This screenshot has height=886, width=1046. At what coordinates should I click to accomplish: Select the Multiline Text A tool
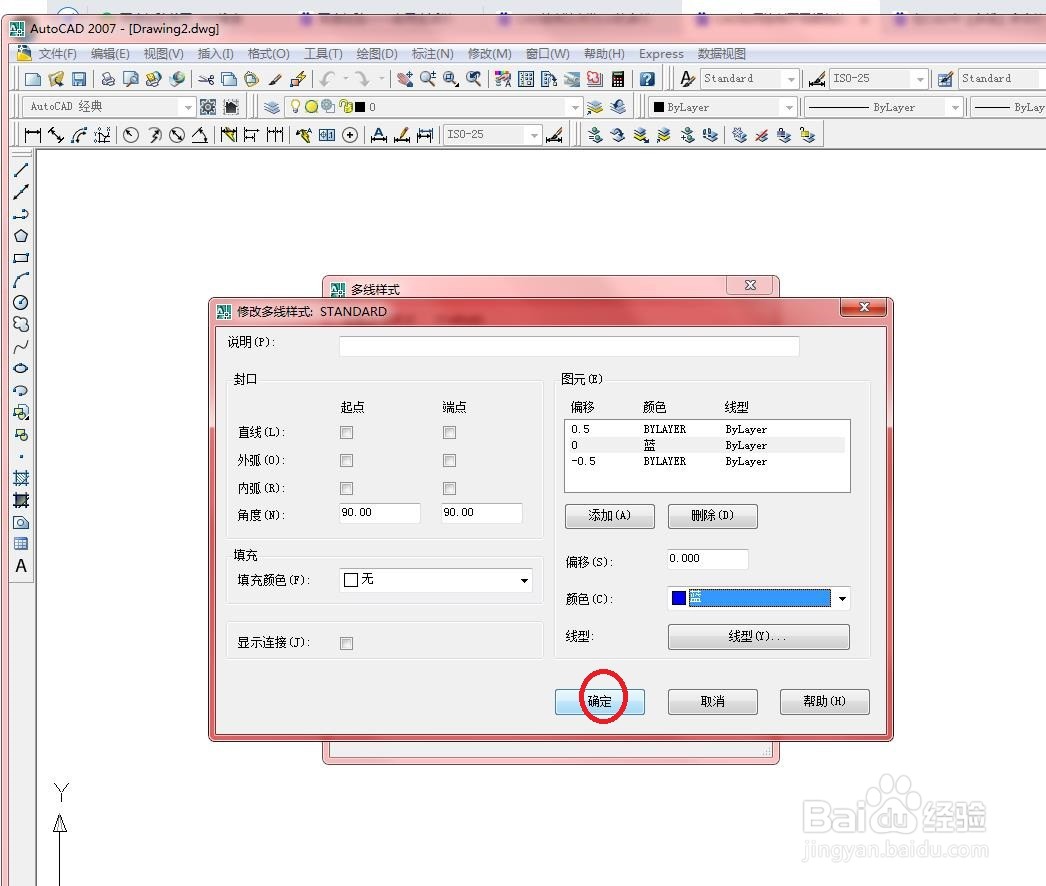pos(21,566)
